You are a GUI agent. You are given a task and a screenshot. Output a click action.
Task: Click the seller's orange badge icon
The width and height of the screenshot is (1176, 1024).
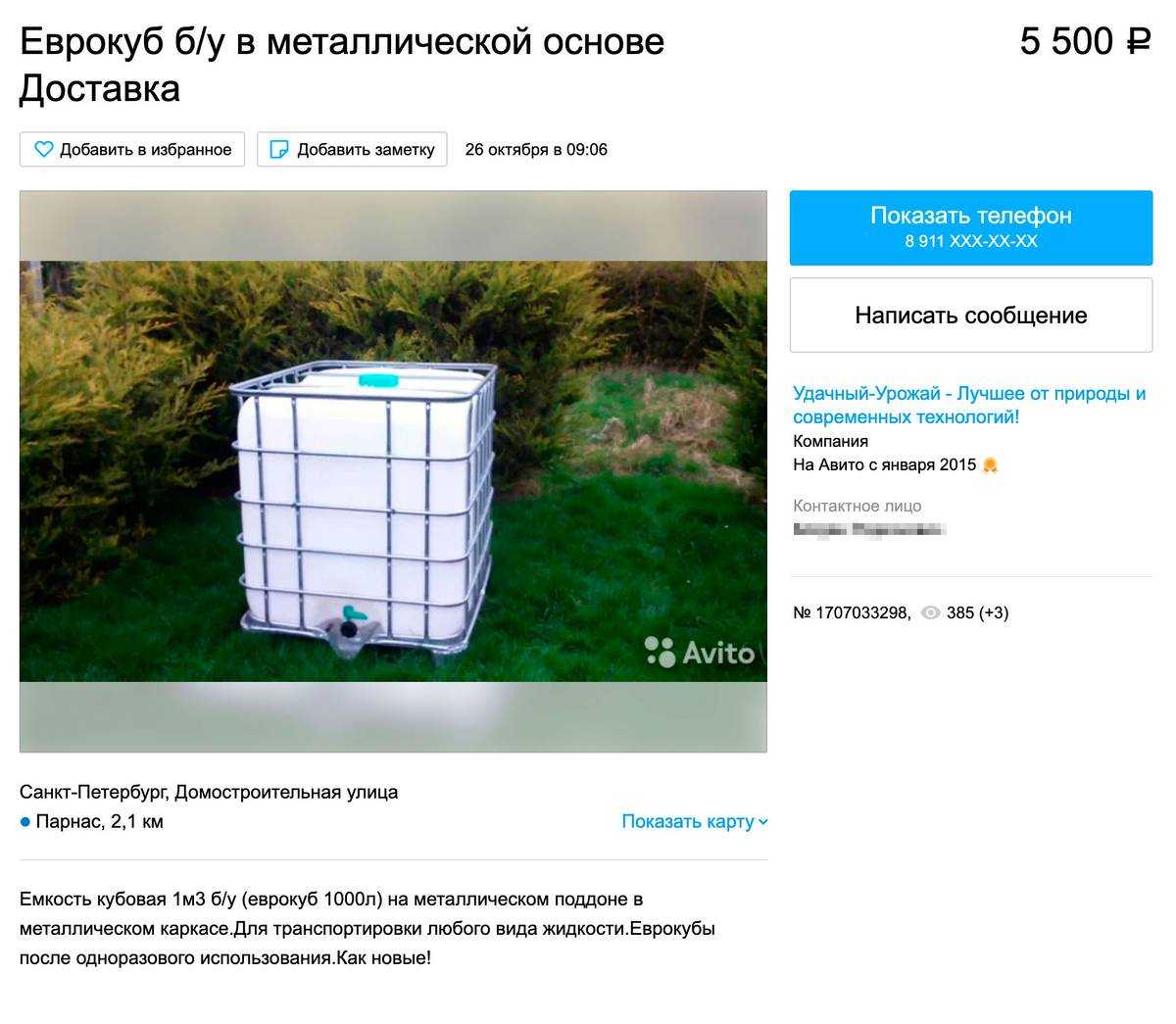(x=990, y=465)
